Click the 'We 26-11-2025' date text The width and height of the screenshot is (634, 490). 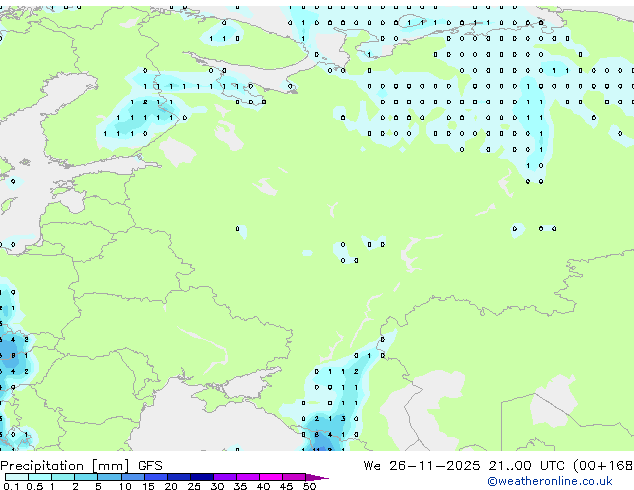click(x=422, y=466)
